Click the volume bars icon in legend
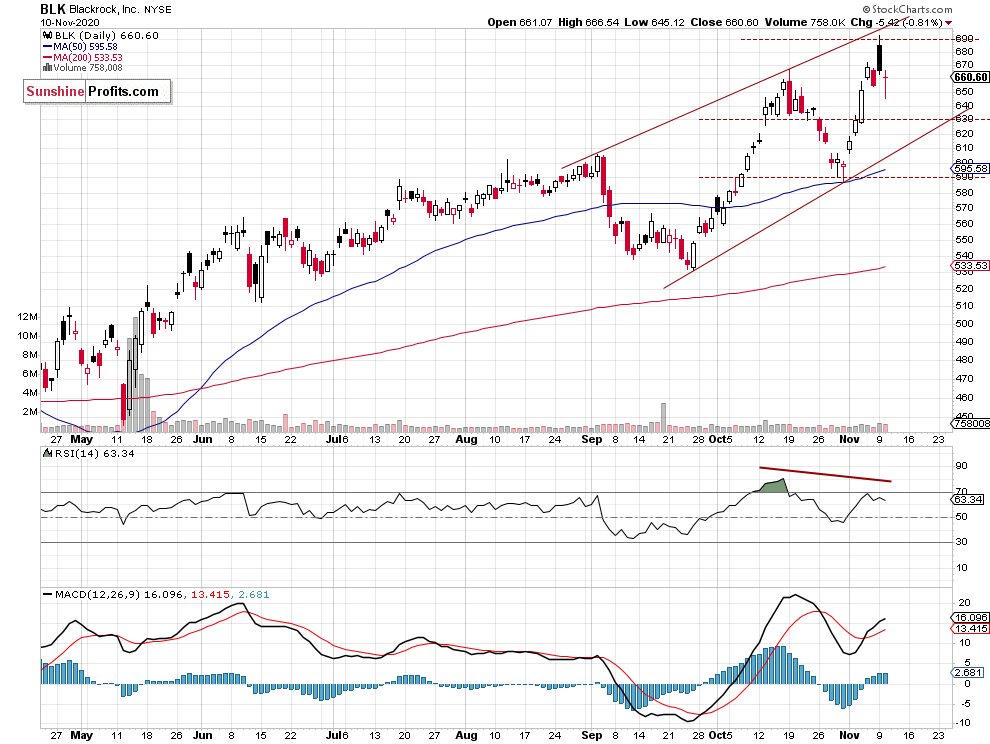This screenshot has width=990, height=744. [x=47, y=68]
